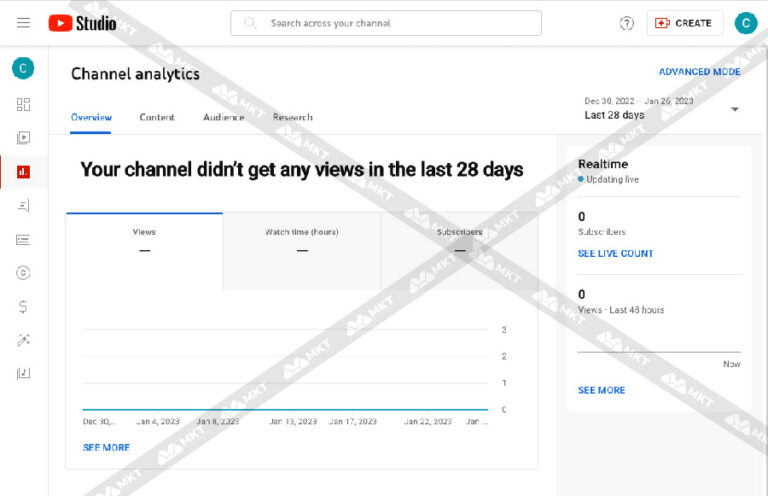Click the Jan 4, 2023 axis label
Screen dimensions: 768x496
click(x=158, y=422)
